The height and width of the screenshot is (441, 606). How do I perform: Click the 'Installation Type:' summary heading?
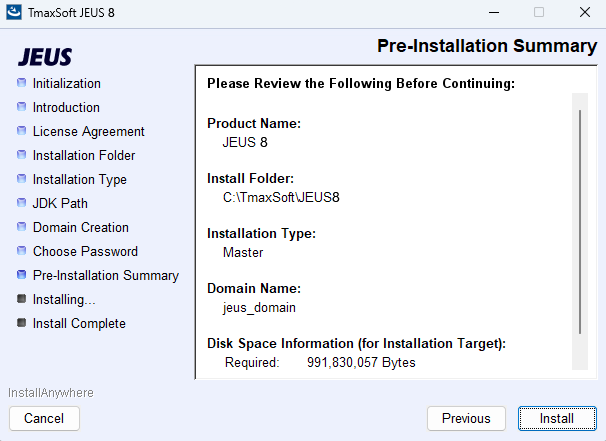click(x=262, y=233)
